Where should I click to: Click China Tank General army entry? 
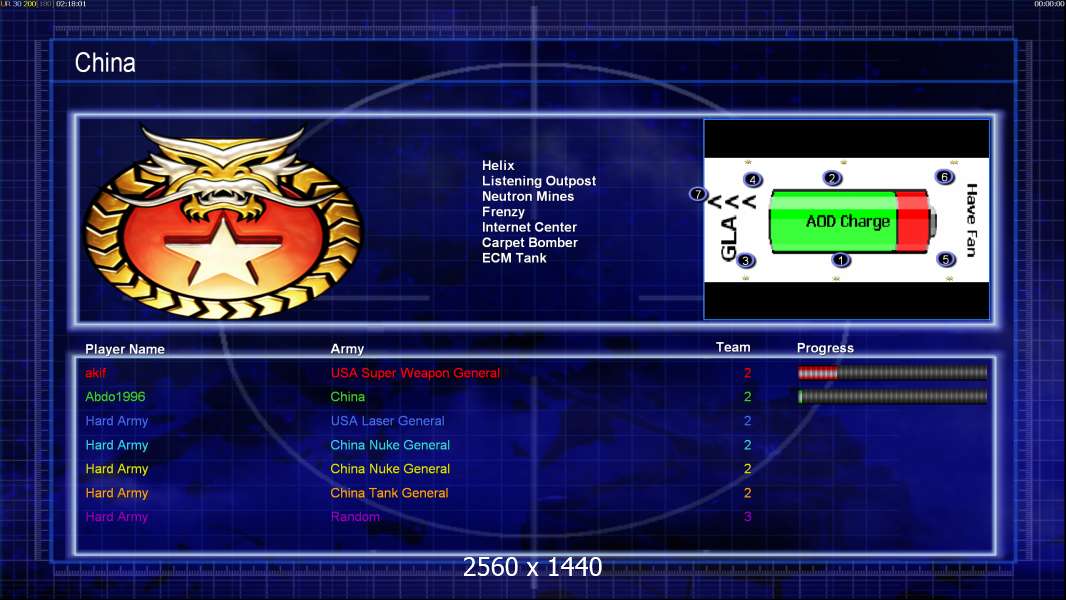tap(389, 493)
